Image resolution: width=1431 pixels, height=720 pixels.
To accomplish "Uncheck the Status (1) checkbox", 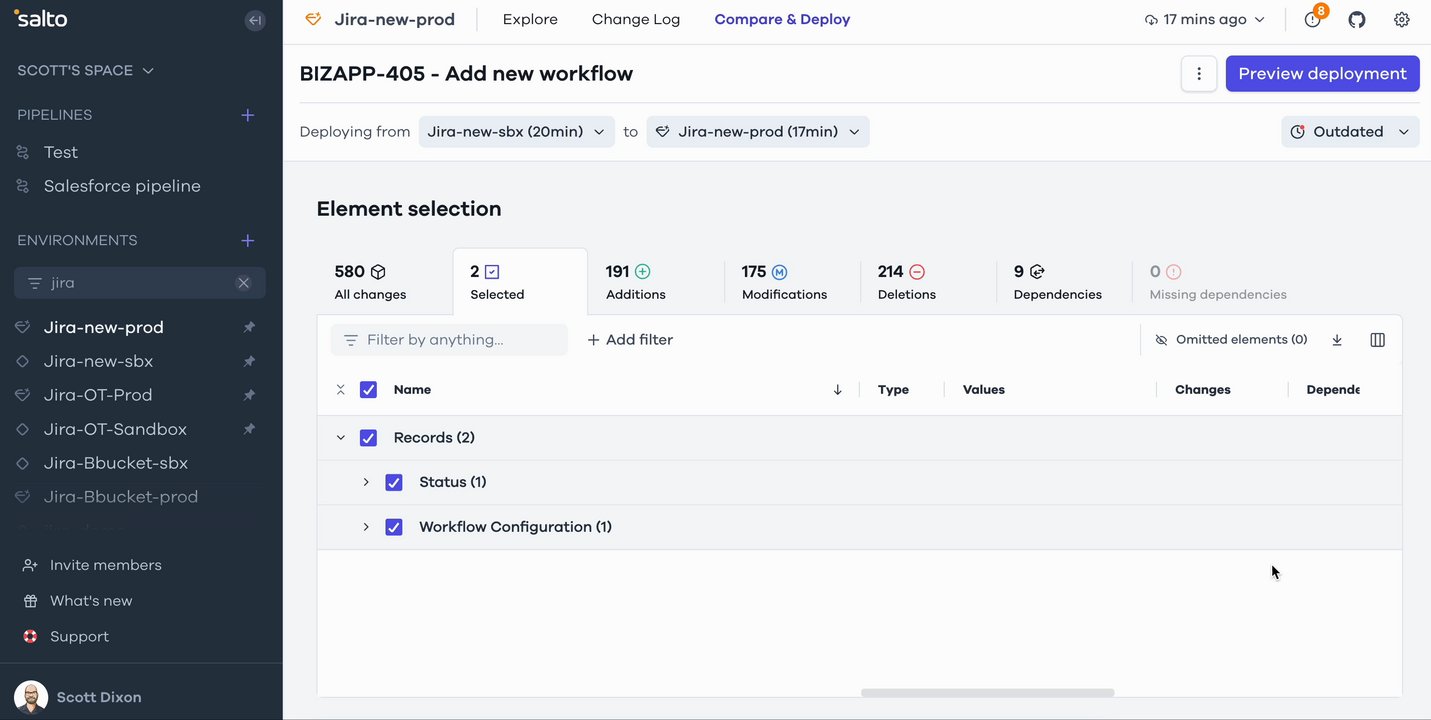I will click(394, 482).
